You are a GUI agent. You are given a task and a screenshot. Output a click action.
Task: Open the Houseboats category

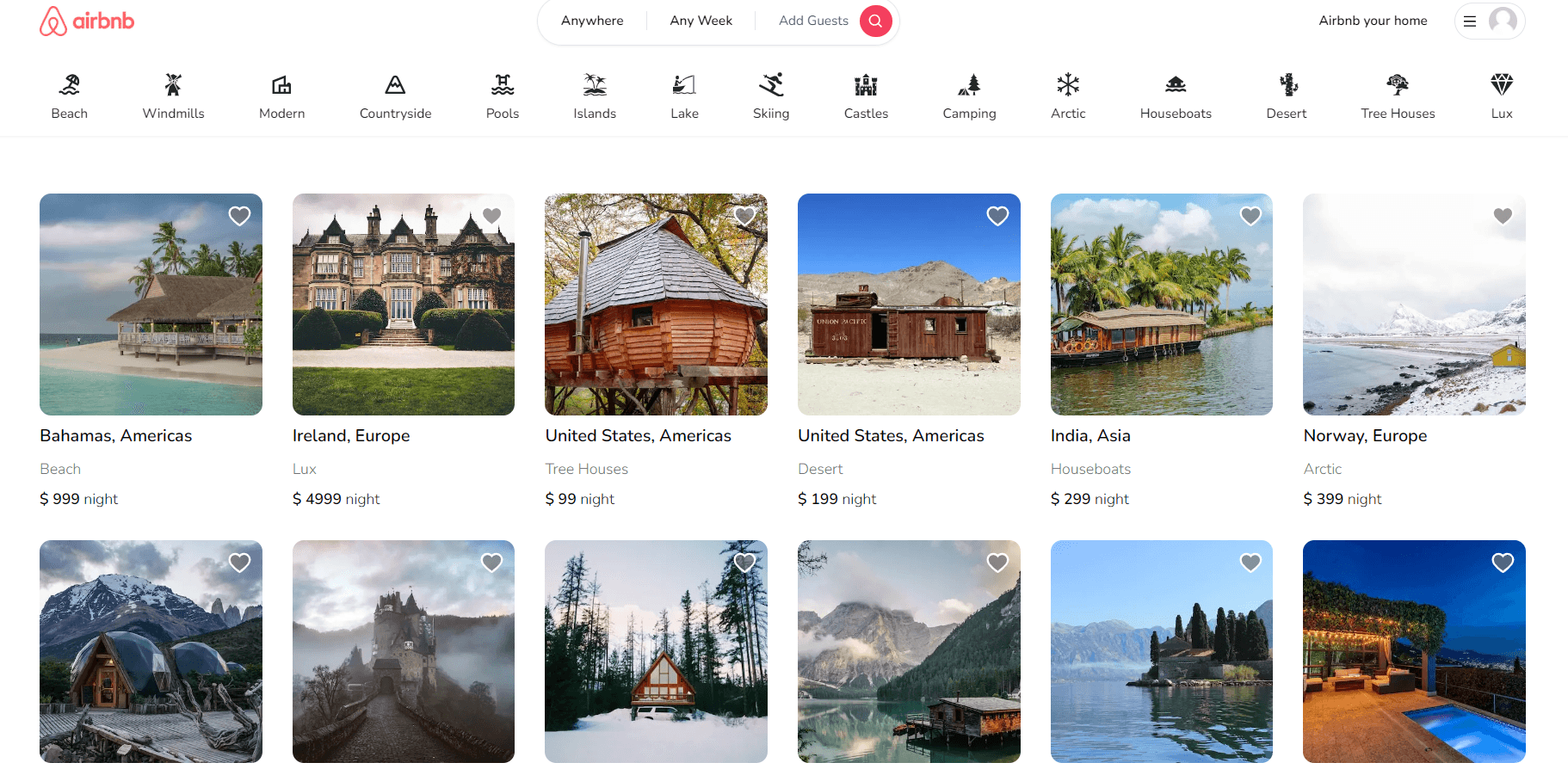(1175, 95)
